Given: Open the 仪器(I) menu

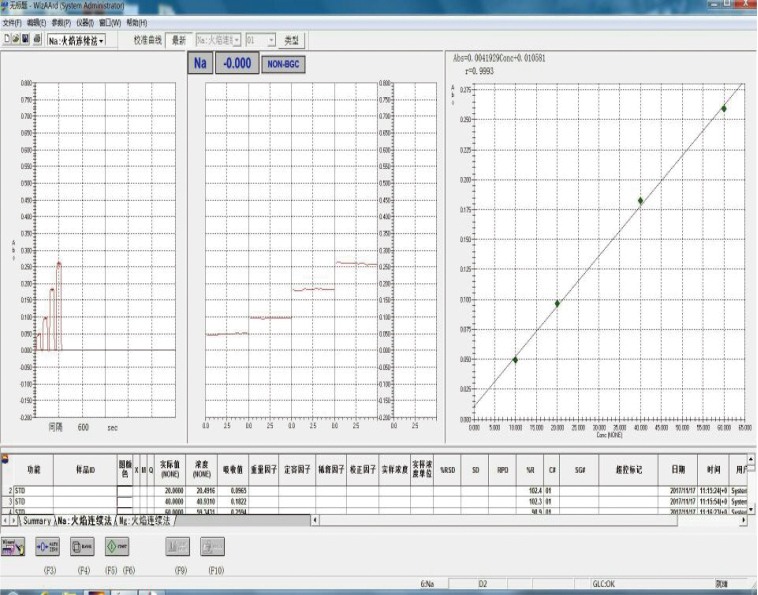Looking at the screenshot, I should coord(84,22).
